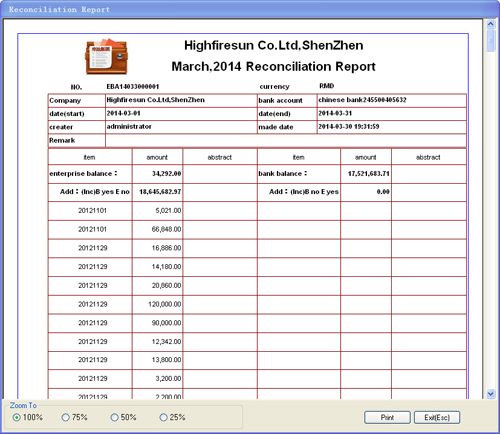Choose the 50% zoom radio button
500x434 pixels.
pyautogui.click(x=115, y=417)
